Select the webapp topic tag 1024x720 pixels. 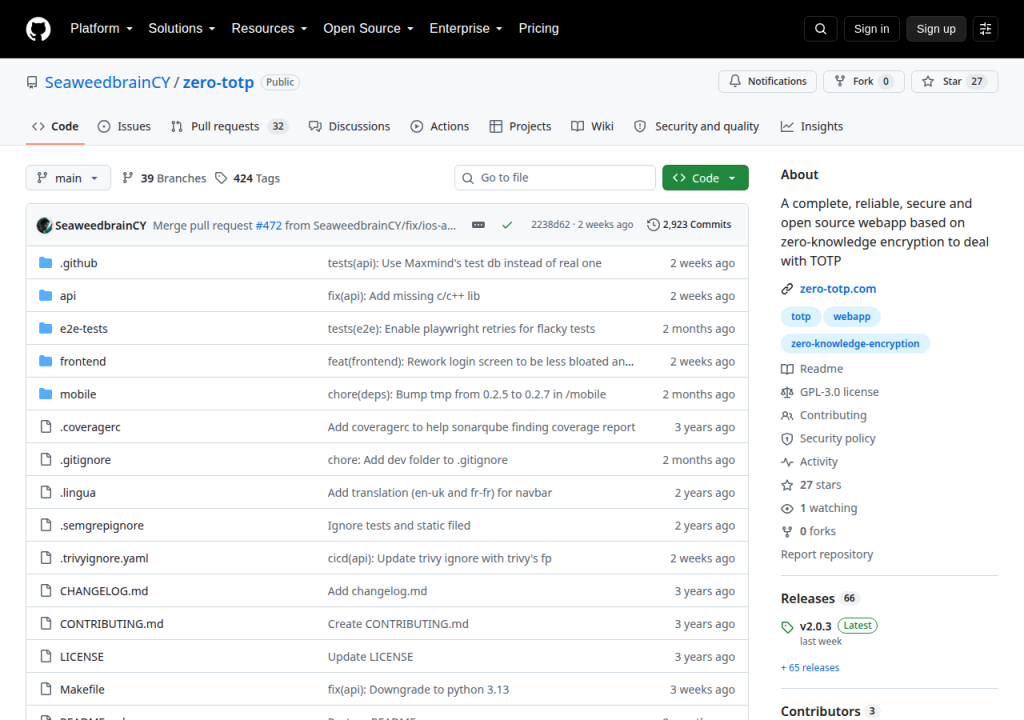coord(852,317)
